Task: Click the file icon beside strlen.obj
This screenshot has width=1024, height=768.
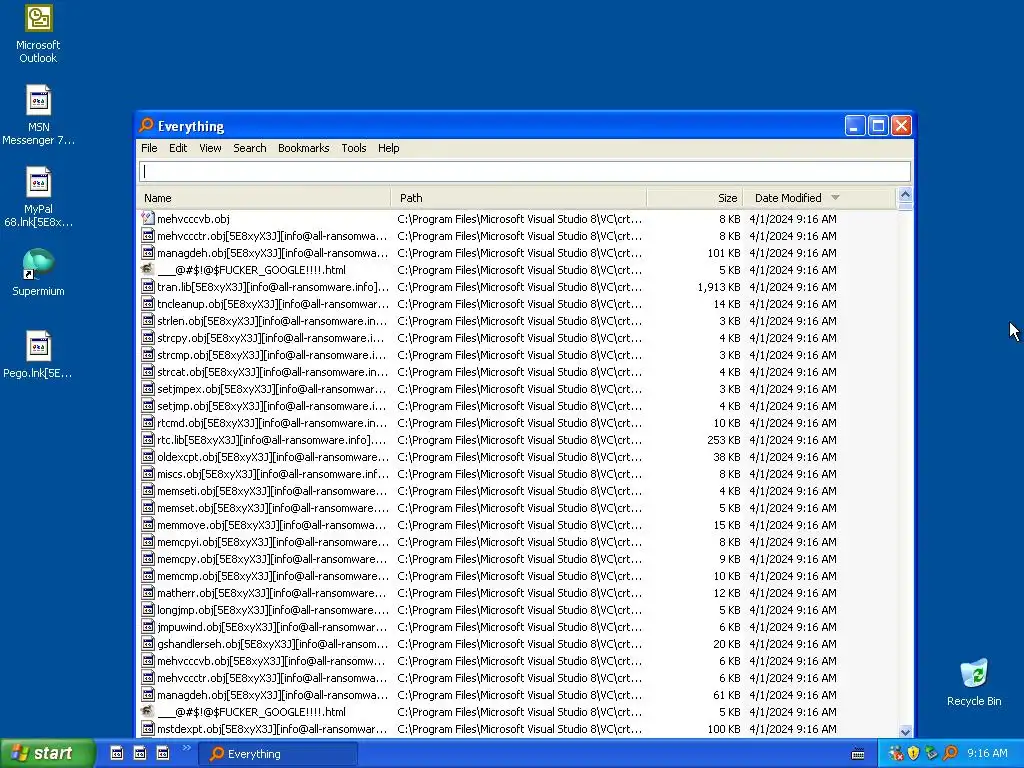Action: pyautogui.click(x=148, y=321)
